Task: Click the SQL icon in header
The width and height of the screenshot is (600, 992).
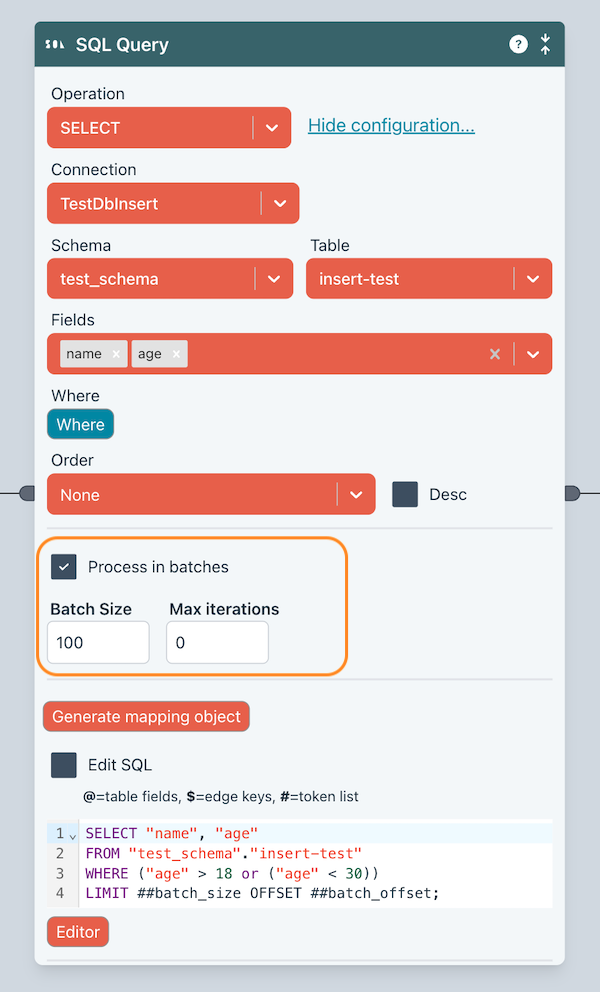Action: click(x=55, y=45)
